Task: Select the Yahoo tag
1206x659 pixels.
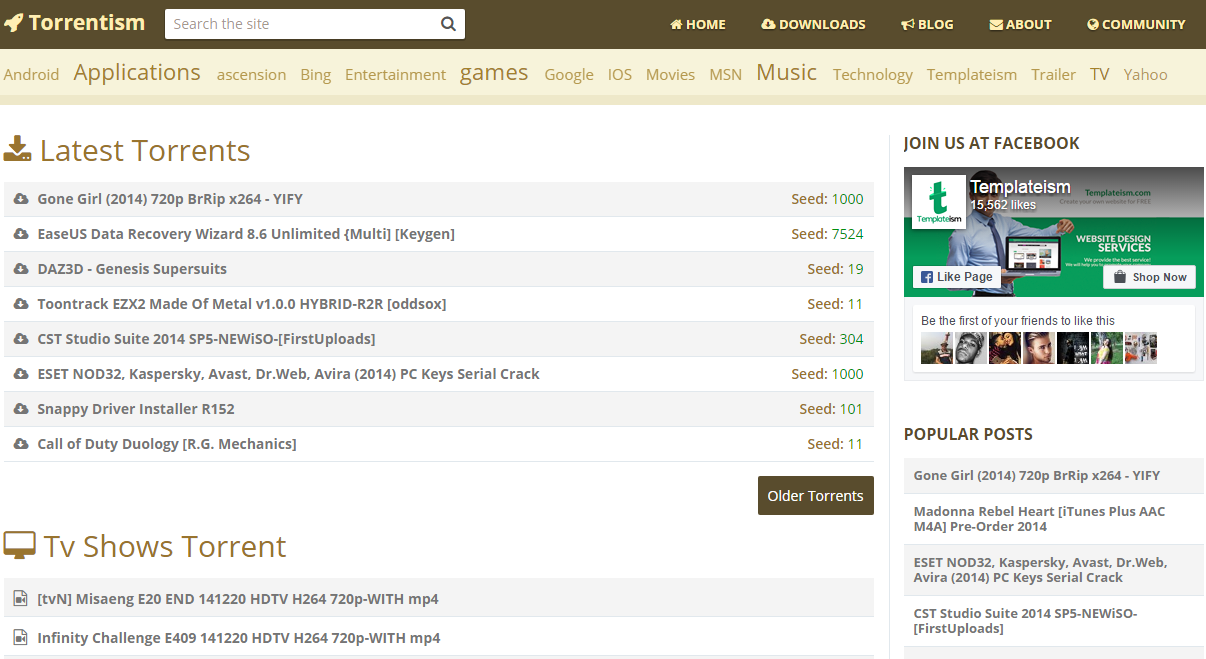Action: (x=1145, y=74)
